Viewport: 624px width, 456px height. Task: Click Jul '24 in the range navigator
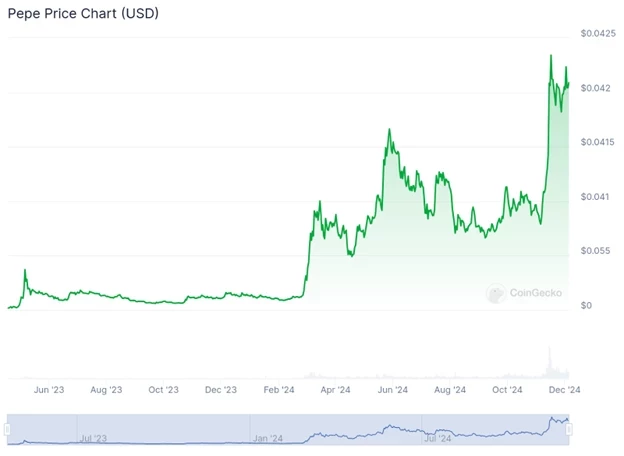coord(439,437)
